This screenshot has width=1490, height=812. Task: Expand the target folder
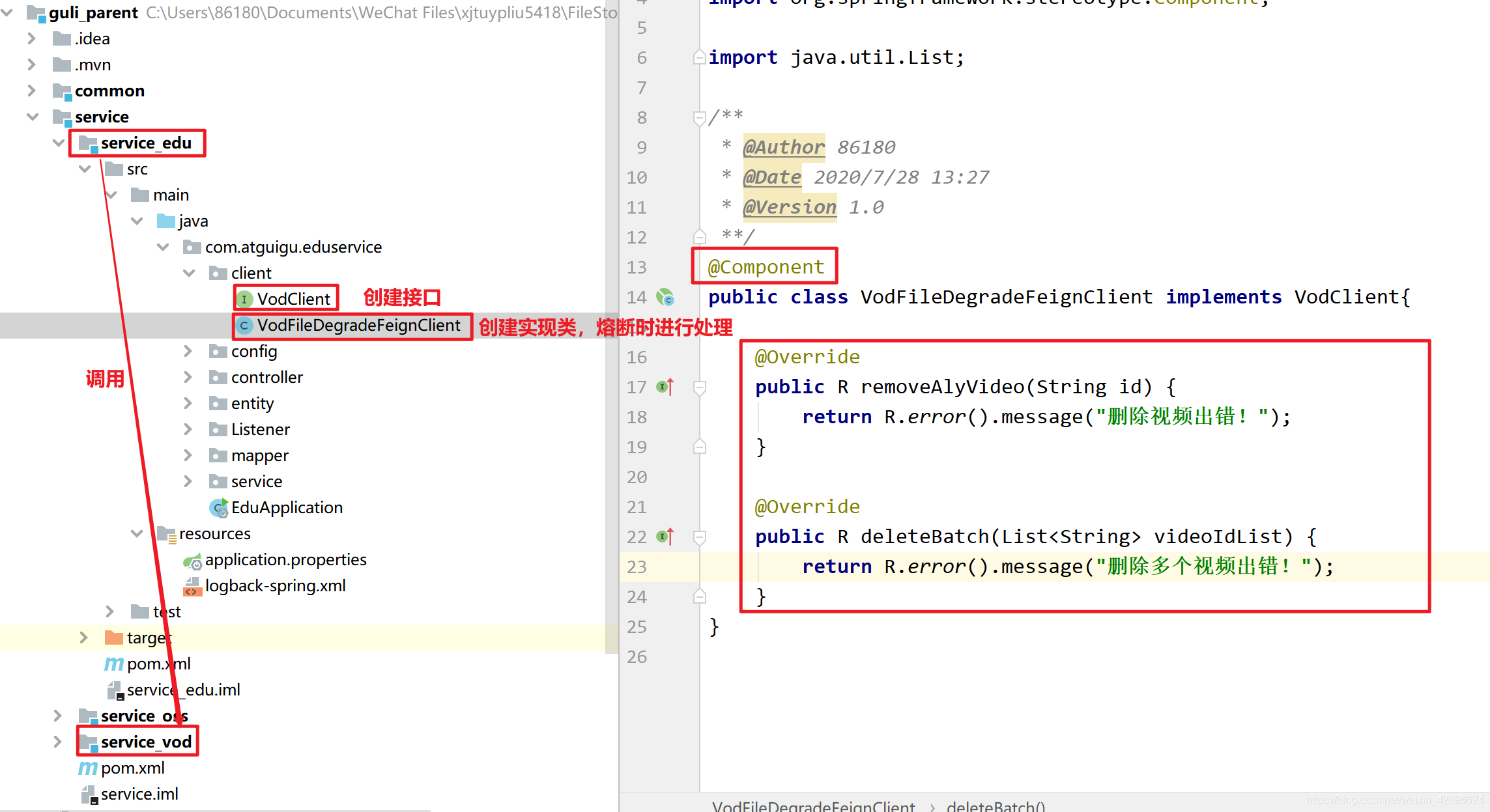[83, 637]
